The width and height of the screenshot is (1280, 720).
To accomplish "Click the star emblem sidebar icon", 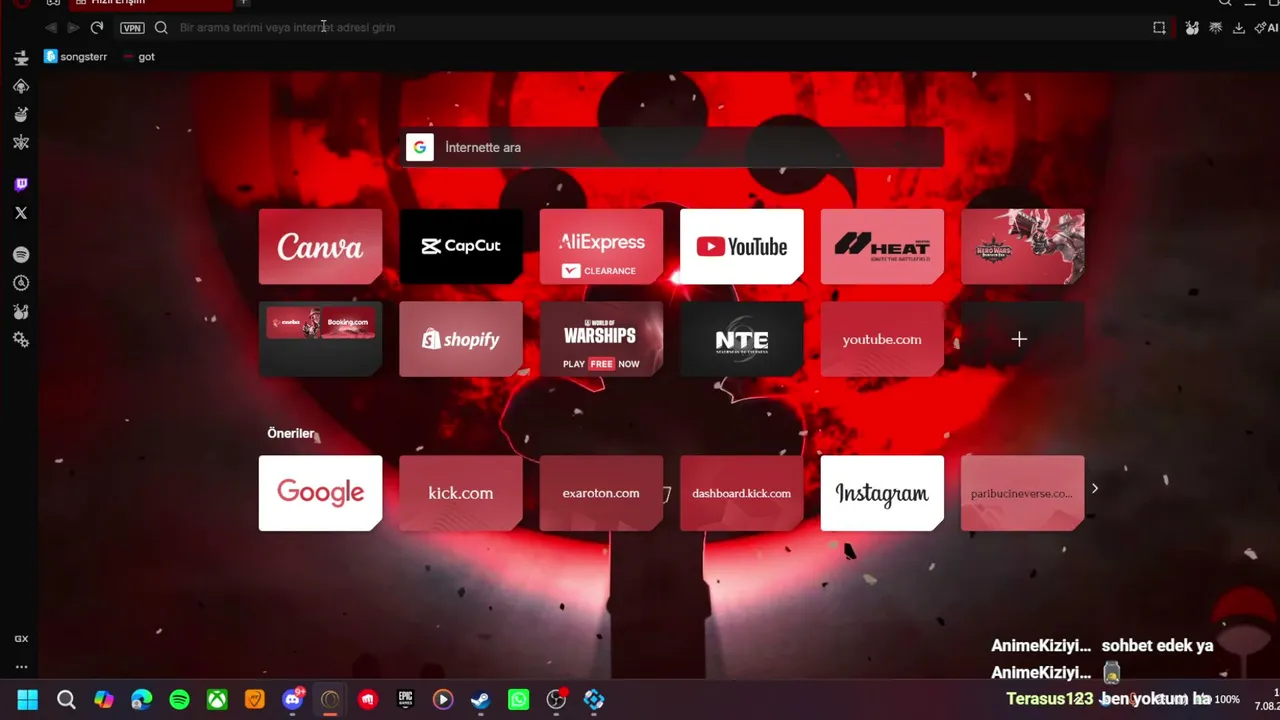I will coord(21,142).
